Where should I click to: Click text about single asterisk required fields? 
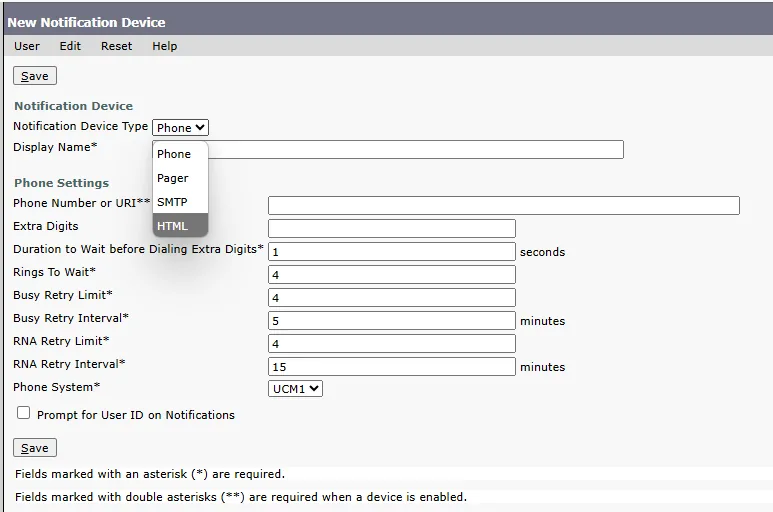[x=150, y=474]
